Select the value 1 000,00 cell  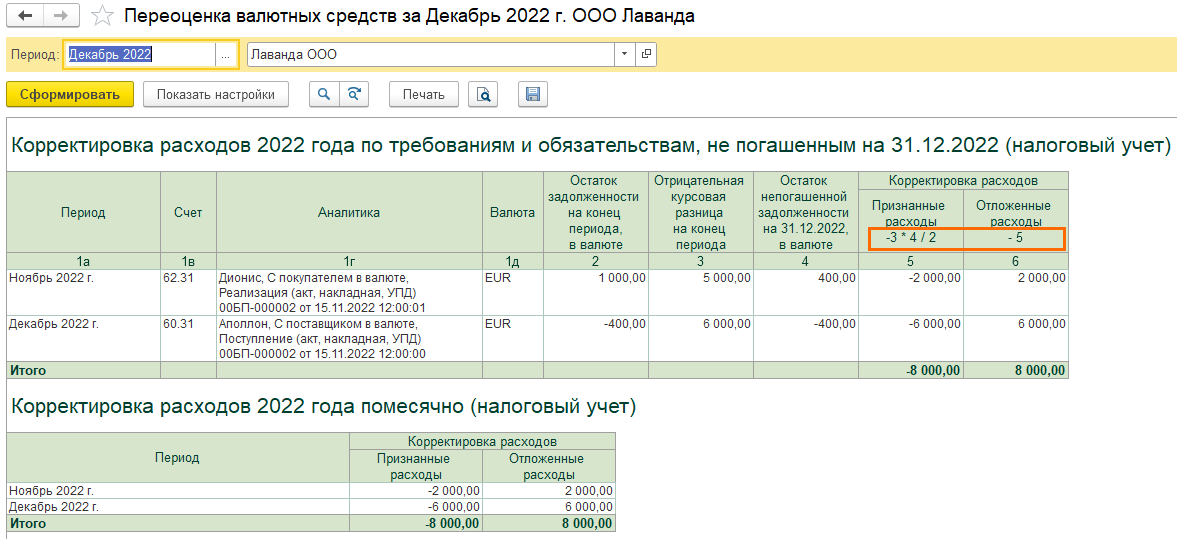pos(596,291)
